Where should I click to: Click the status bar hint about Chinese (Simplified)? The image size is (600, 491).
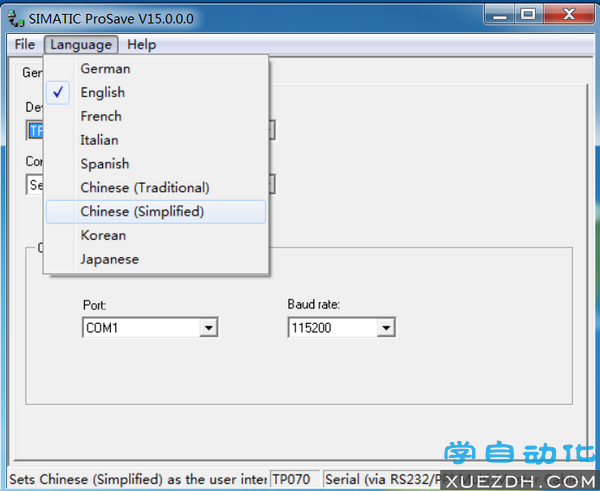(138, 479)
